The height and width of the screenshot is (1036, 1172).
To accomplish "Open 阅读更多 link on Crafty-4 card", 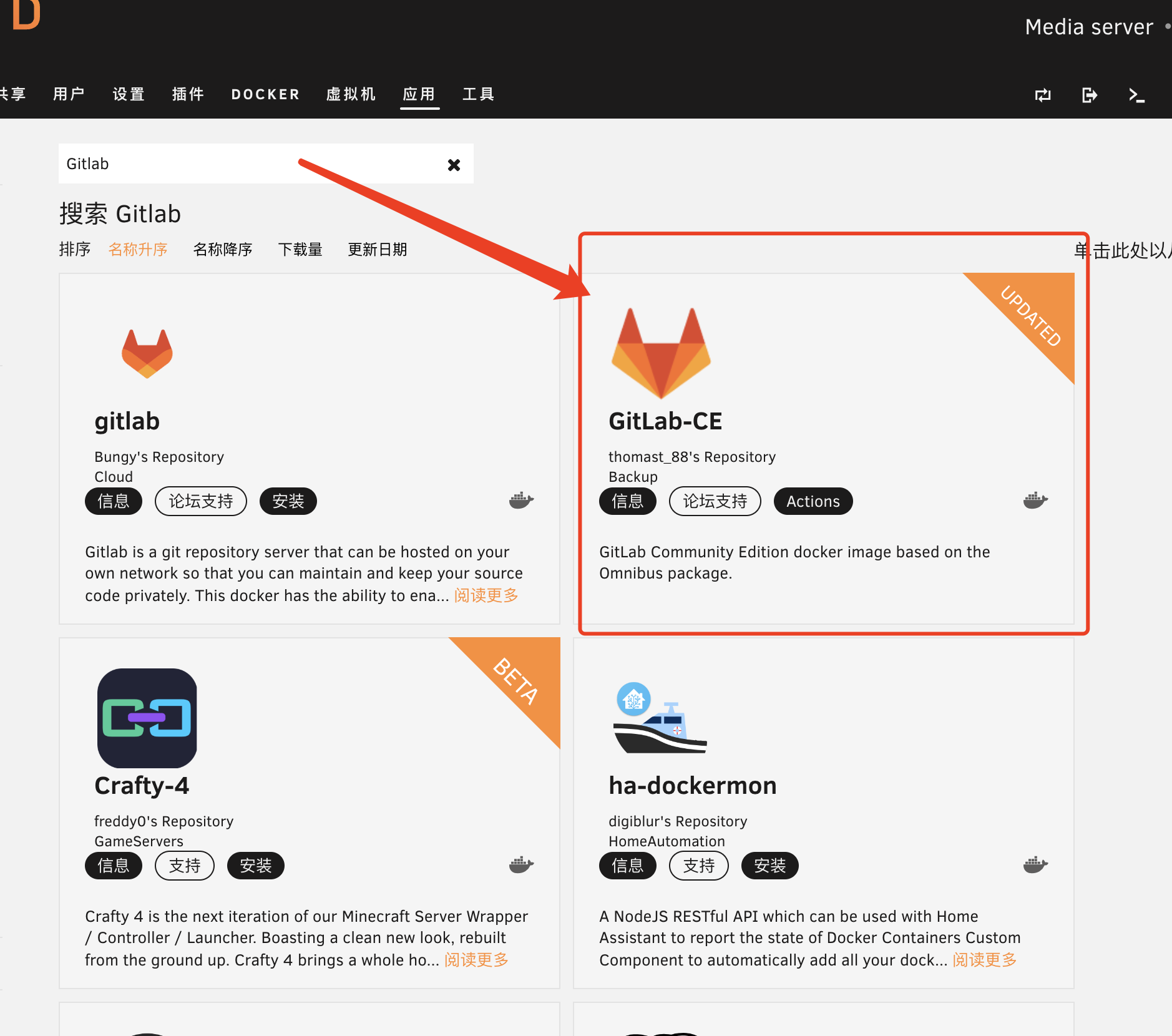I will point(476,960).
